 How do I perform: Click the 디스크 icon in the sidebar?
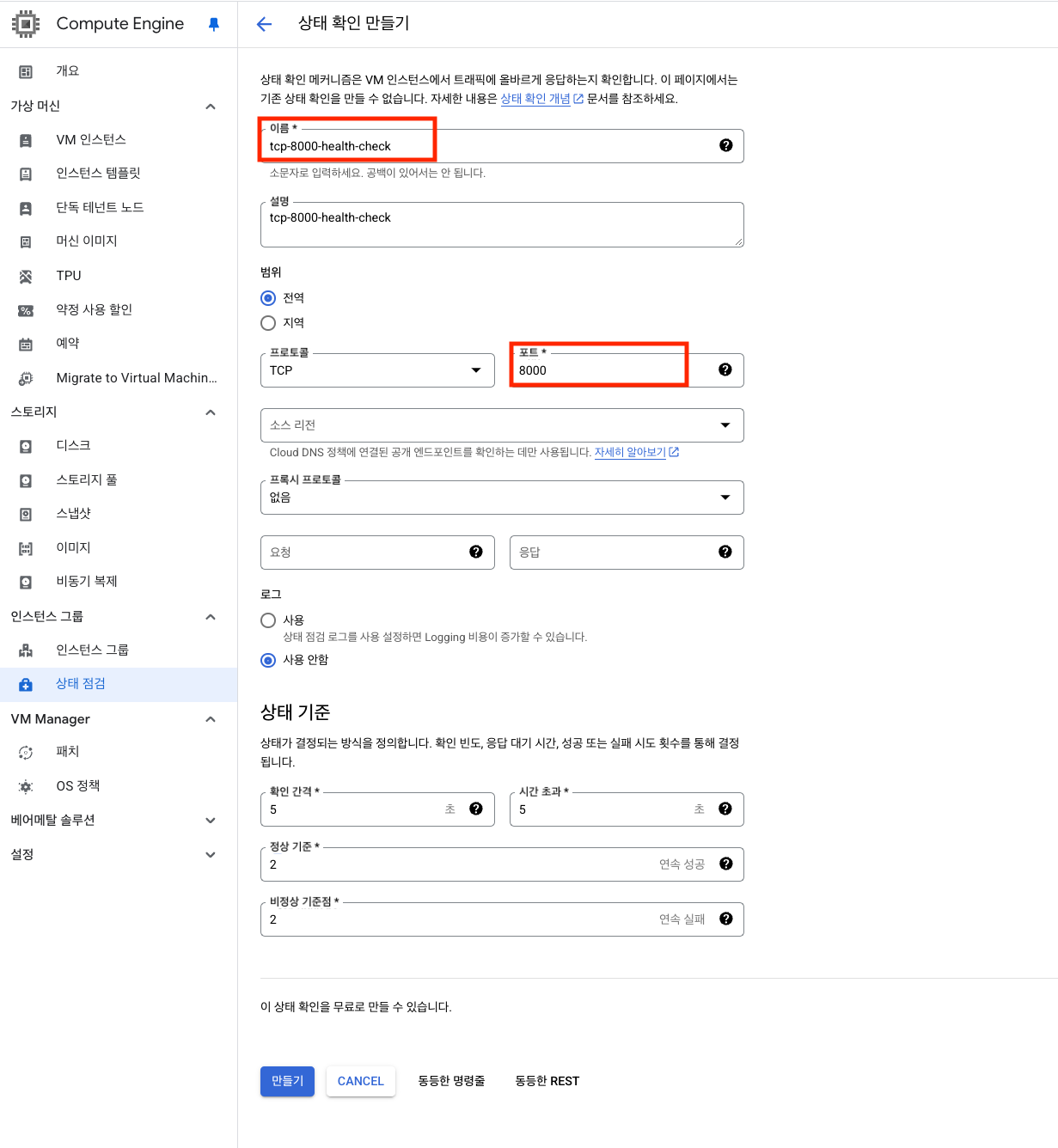pyautogui.click(x=26, y=446)
